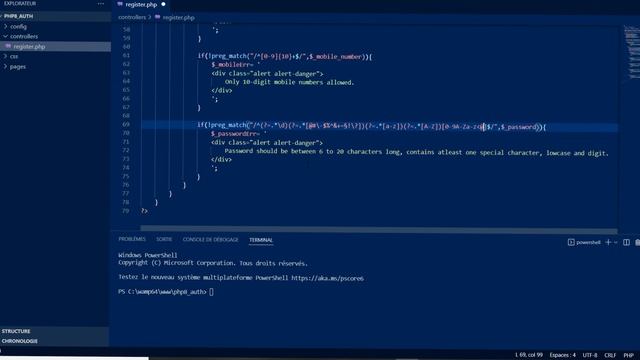This screenshot has width=640, height=360.
Task: Click the editor horizontal scrollbar
Action: [x=379, y=231]
